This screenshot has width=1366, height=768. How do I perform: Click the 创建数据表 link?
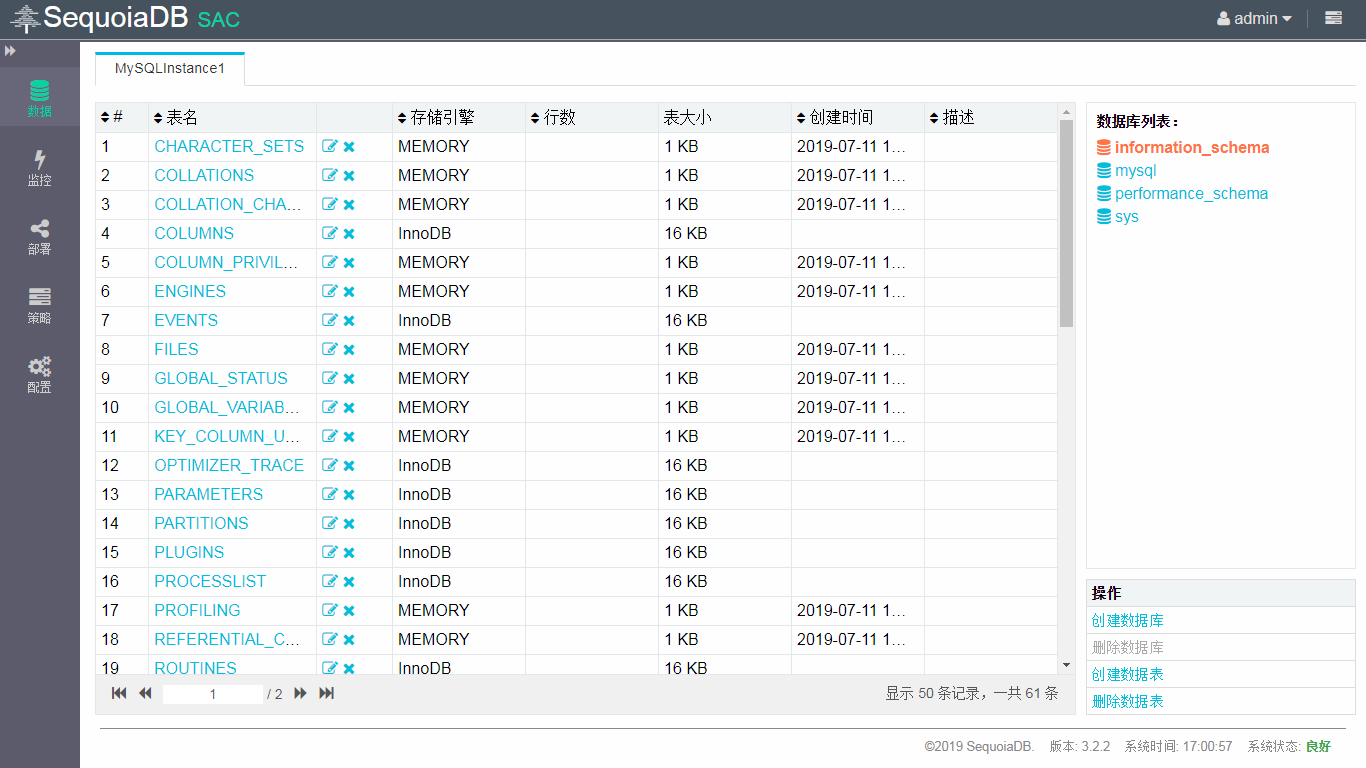[1127, 675]
